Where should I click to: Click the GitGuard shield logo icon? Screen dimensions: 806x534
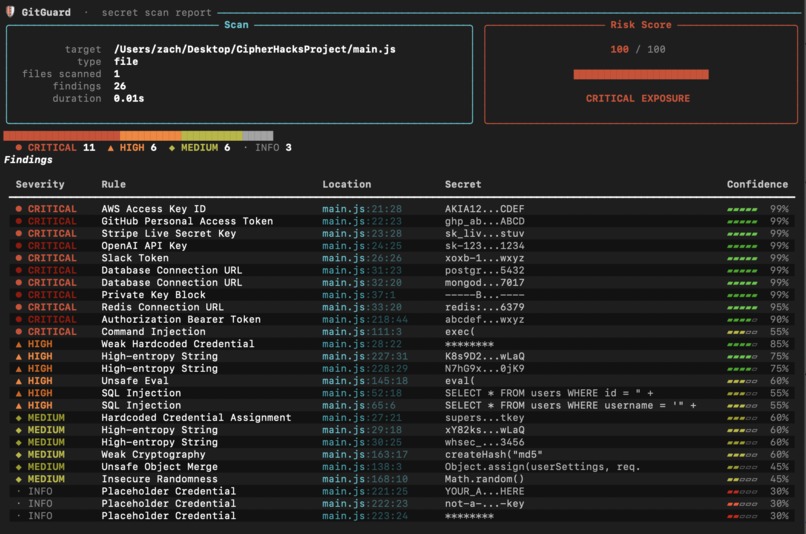[10, 12]
